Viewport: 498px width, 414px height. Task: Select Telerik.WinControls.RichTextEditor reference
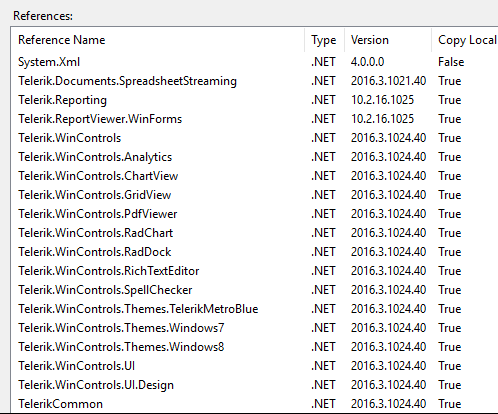(x=108, y=271)
